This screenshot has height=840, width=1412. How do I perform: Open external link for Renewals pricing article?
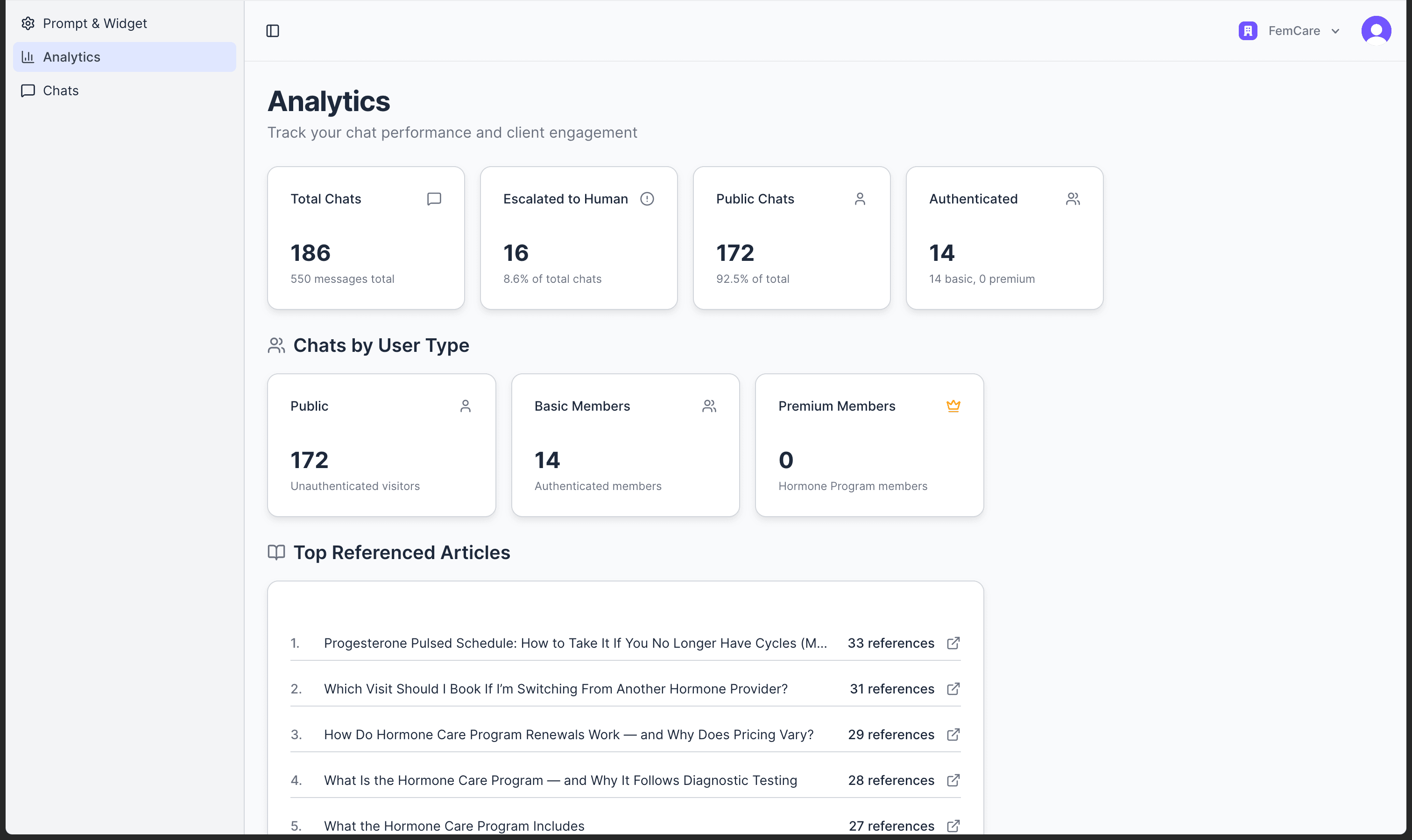click(953, 735)
